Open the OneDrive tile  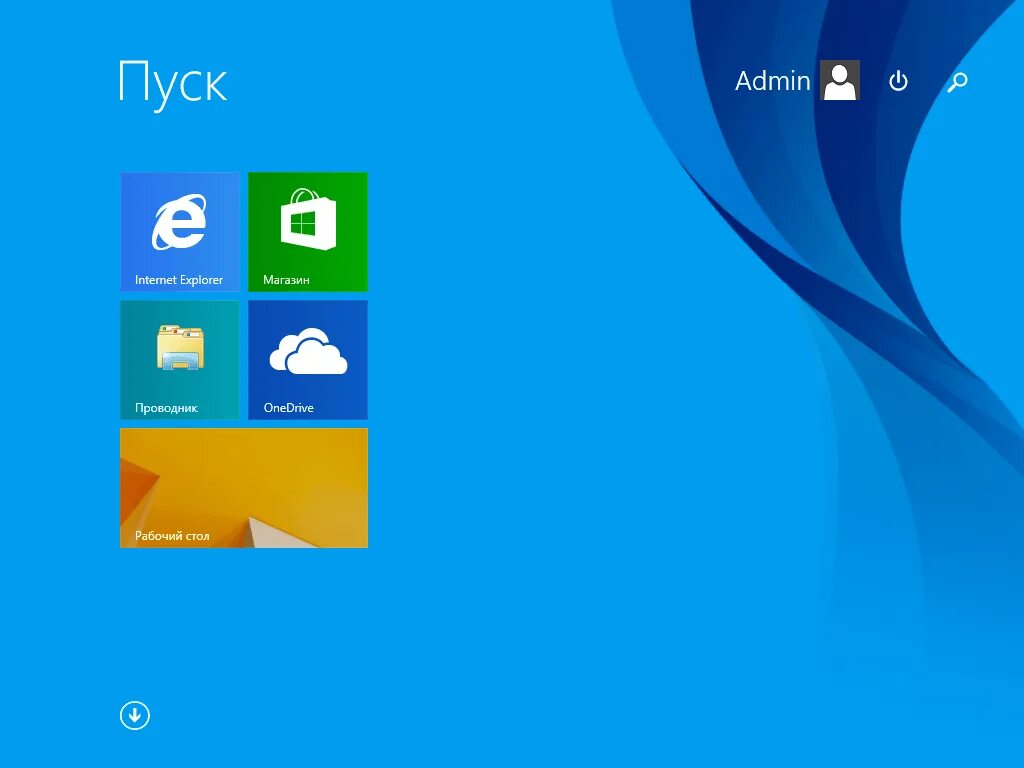[308, 360]
